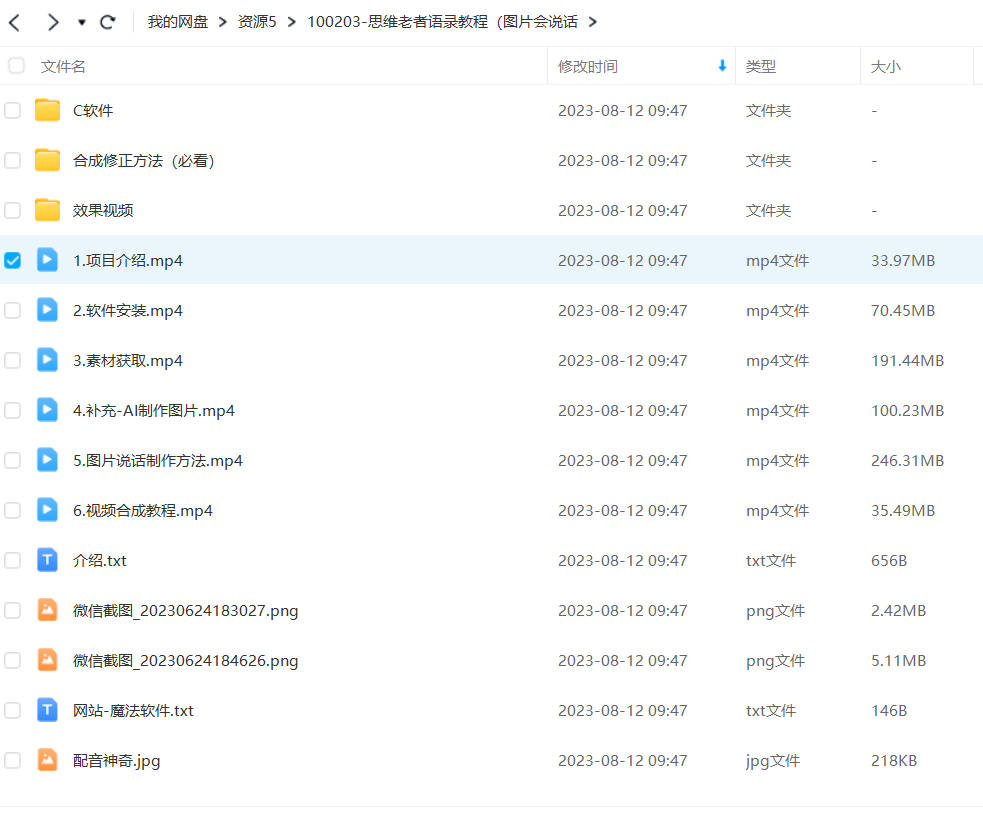This screenshot has width=983, height=814.
Task: Tick the select-all checkbox in header
Action: (16, 66)
